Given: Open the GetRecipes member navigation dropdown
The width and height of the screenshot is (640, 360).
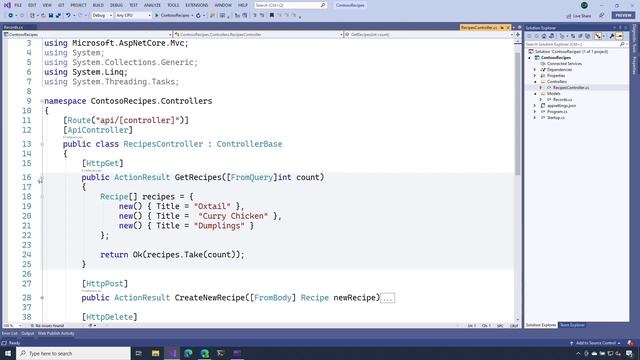Looking at the screenshot, I should pos(428,35).
